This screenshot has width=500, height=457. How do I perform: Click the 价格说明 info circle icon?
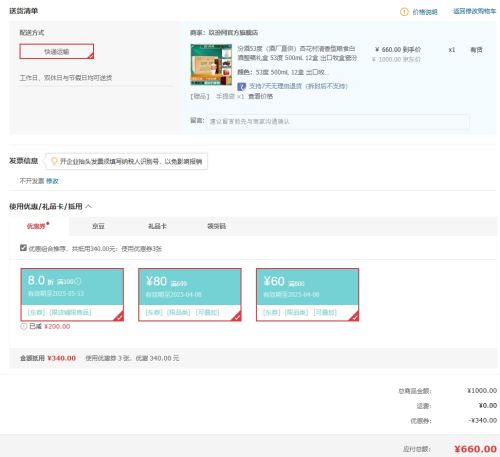[x=404, y=12]
